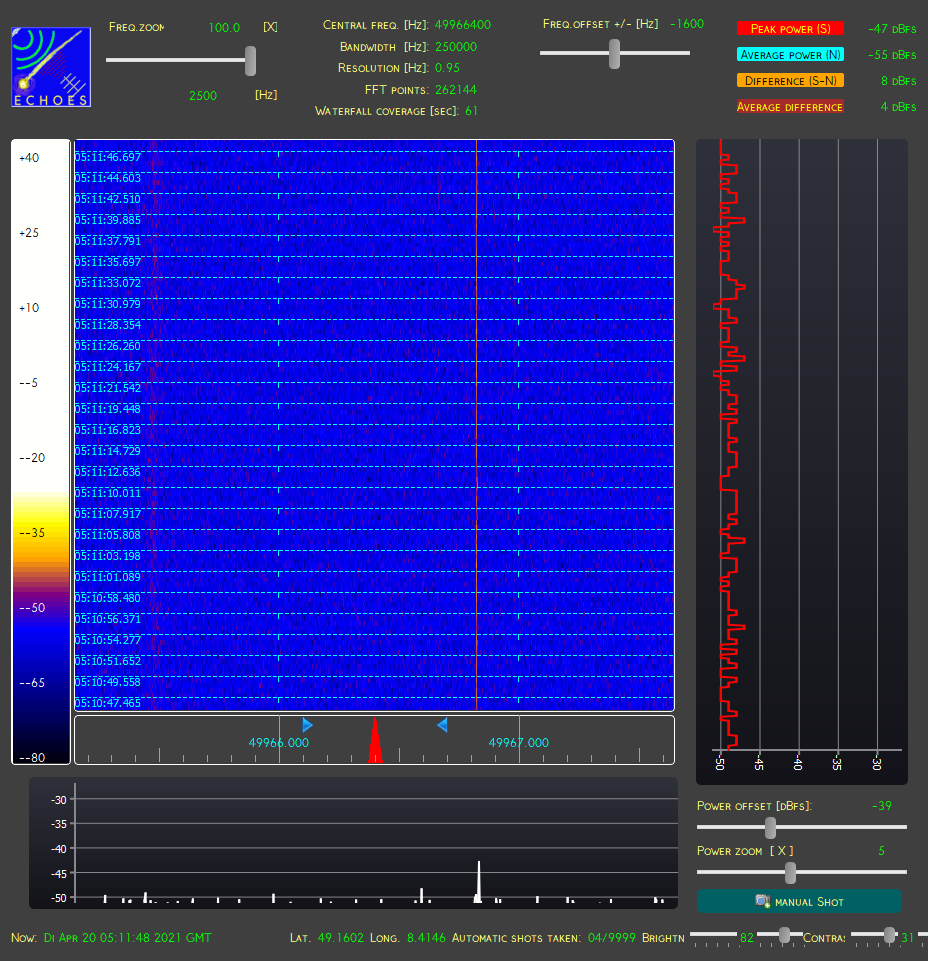928x961 pixels.
Task: Click the -80 mark on color scale
Action: click(32, 758)
